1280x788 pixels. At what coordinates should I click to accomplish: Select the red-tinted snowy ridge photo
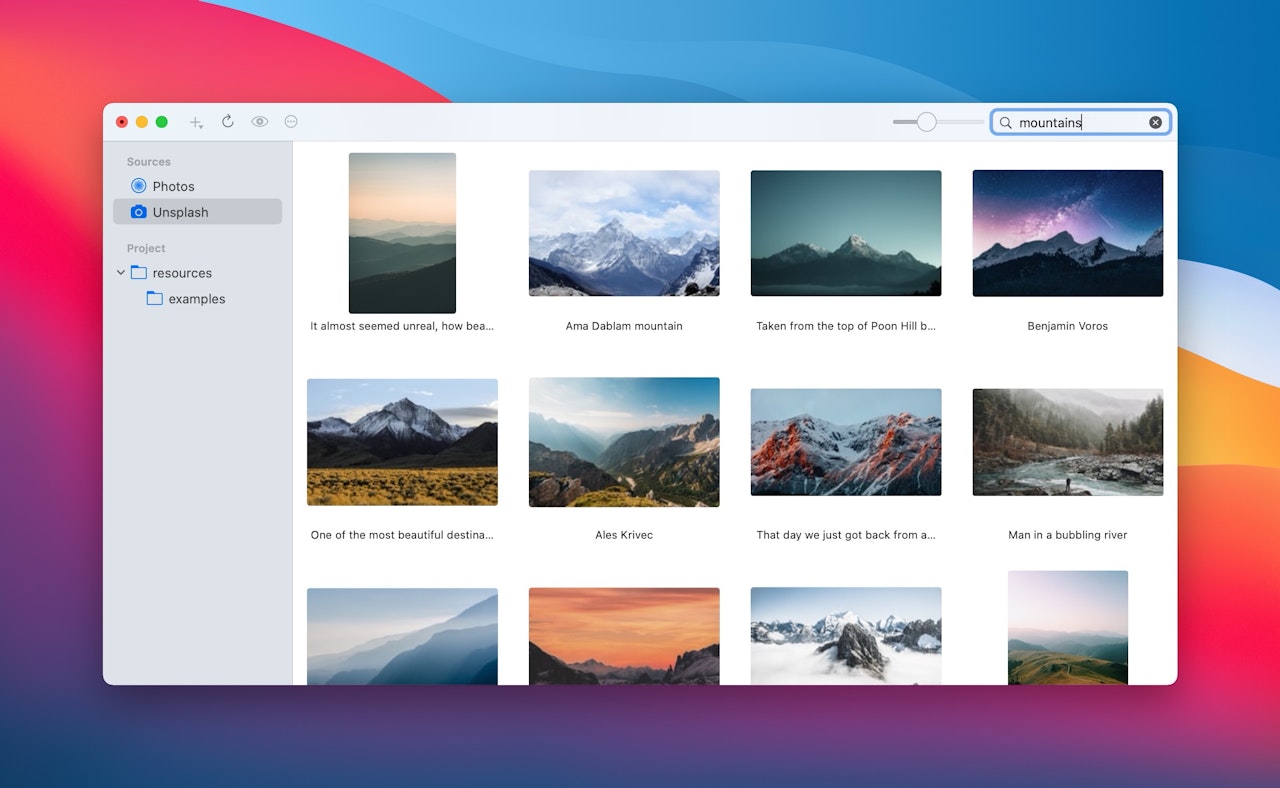(846, 442)
